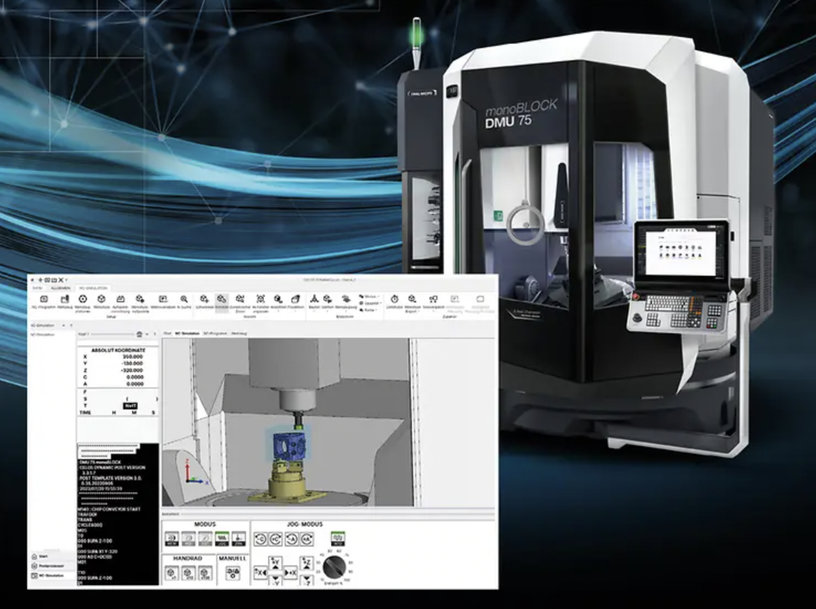
Task: Select Postprozessor in the left sidebar
Action: tap(48, 565)
